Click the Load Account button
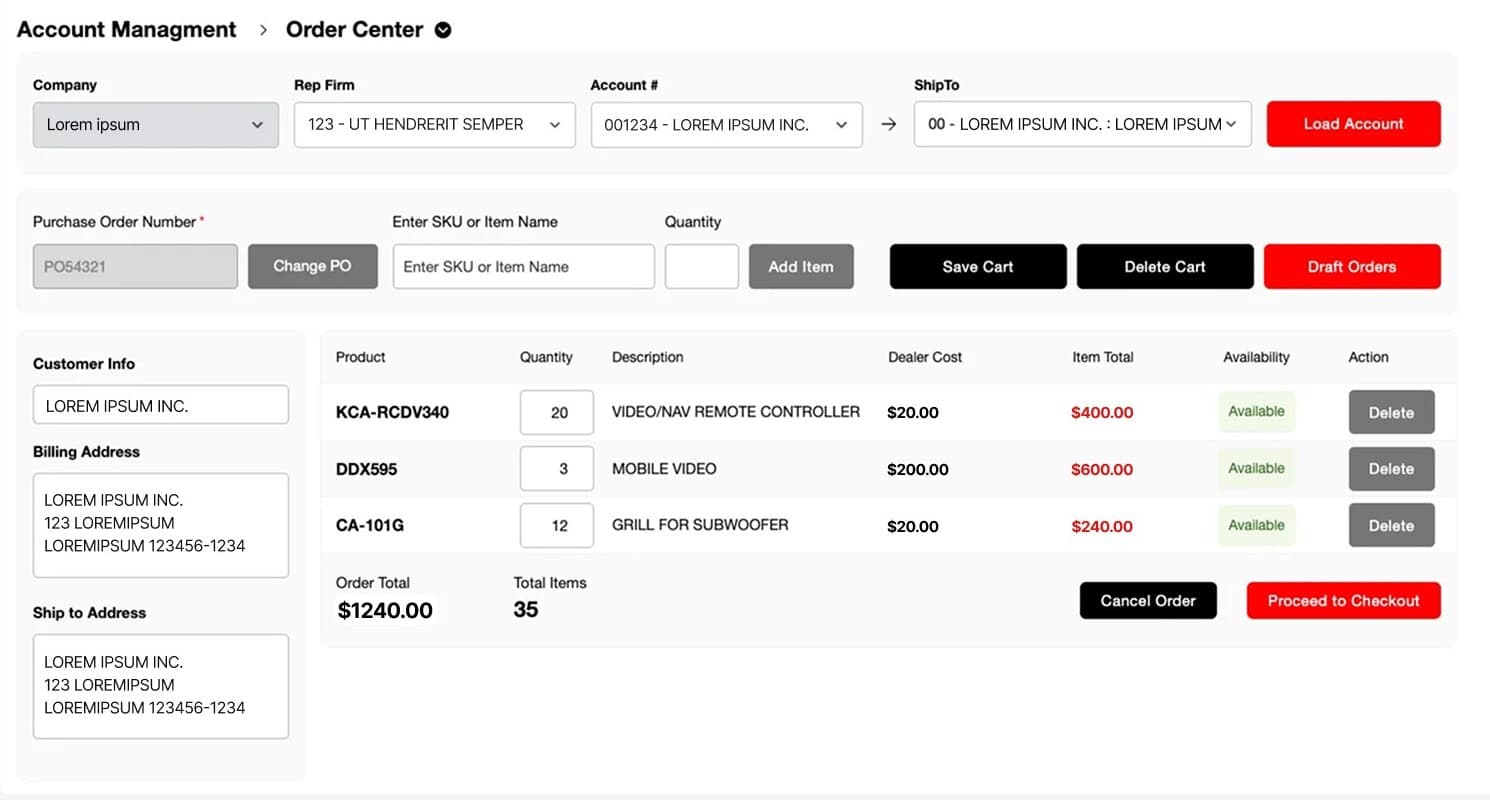The width and height of the screenshot is (1490, 800). point(1354,124)
